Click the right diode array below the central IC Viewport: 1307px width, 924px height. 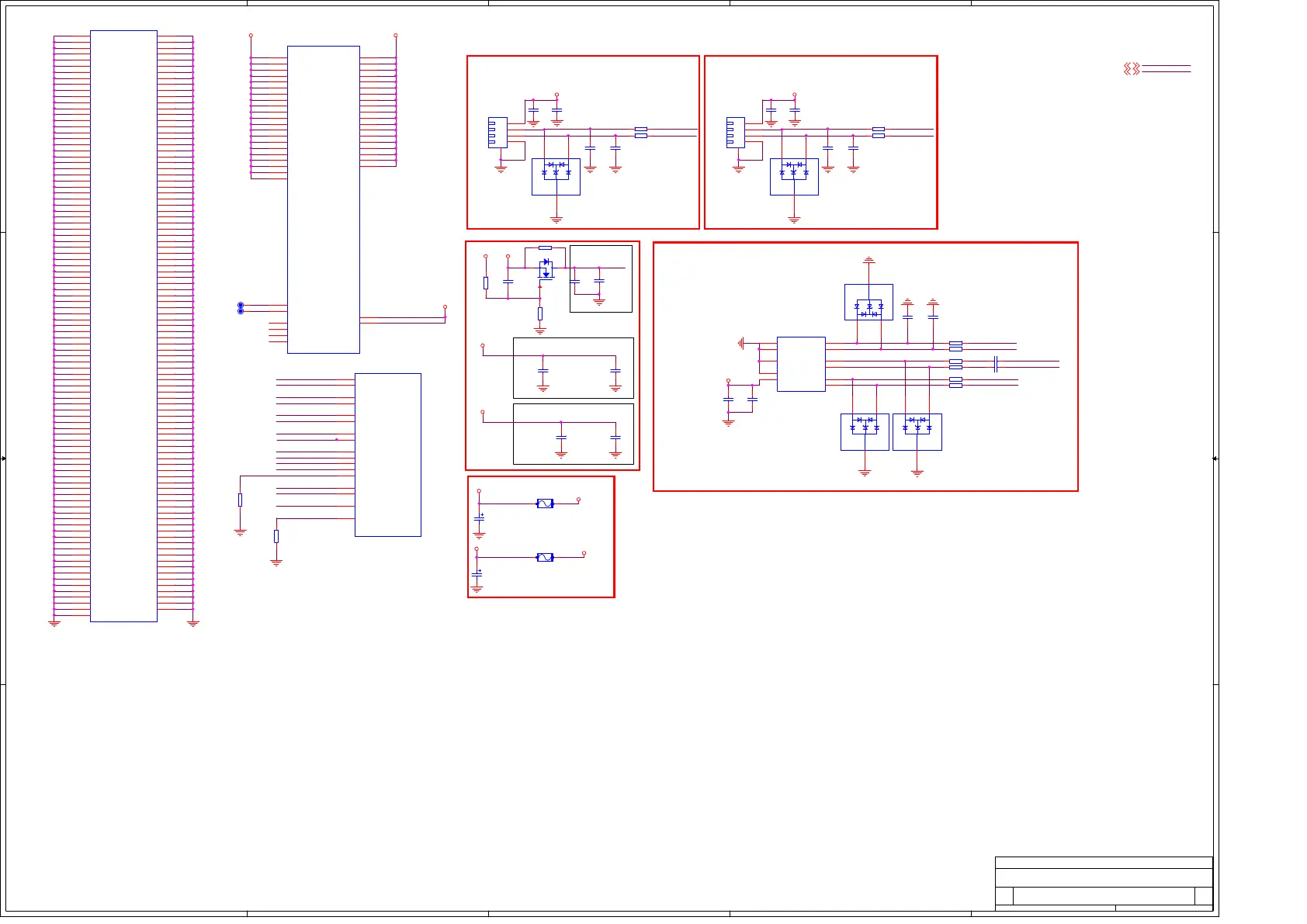917,431
